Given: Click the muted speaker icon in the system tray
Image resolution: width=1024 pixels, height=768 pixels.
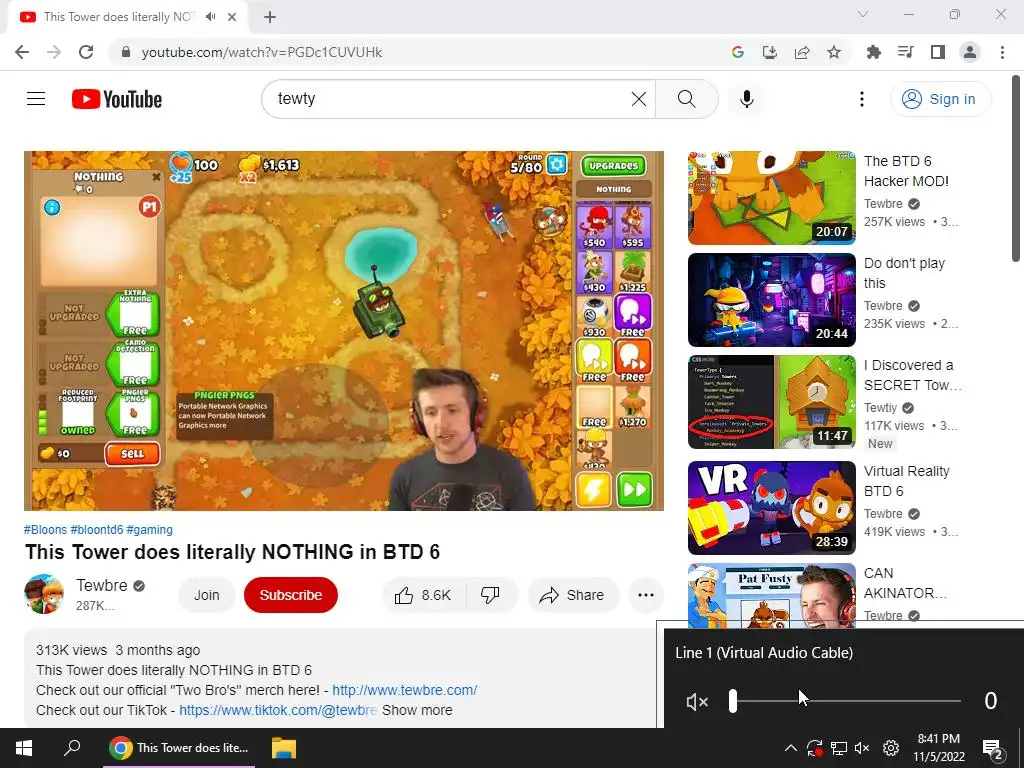Looking at the screenshot, I should point(862,748).
